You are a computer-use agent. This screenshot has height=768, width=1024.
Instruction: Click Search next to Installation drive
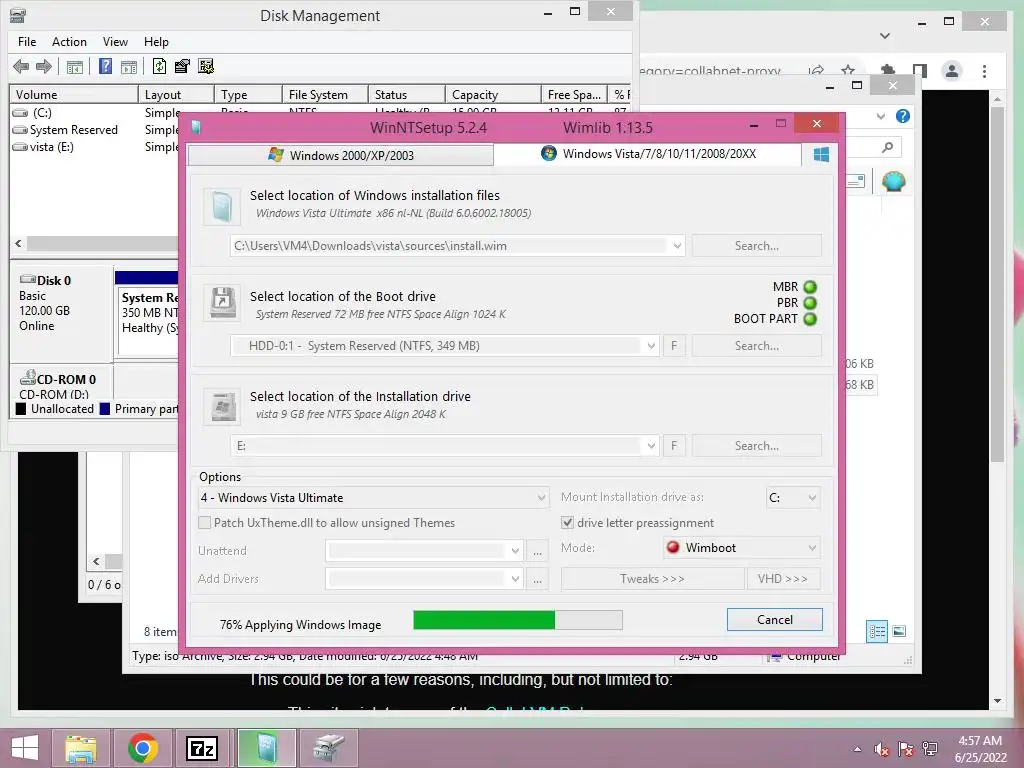coord(756,446)
